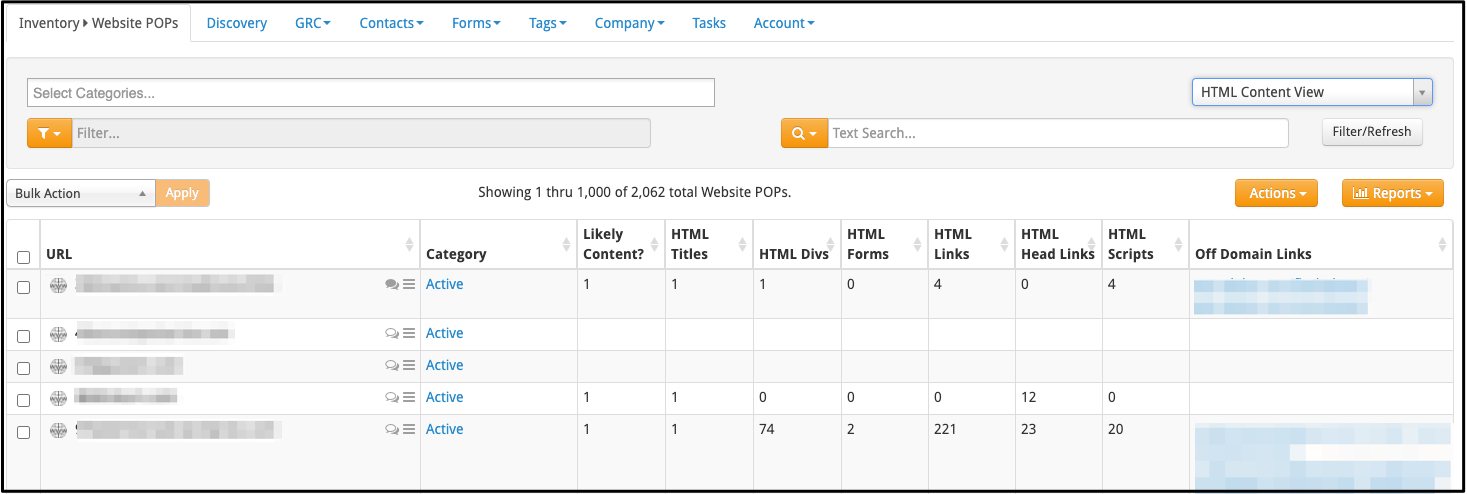Expand the Forms menu
The image size is (1467, 494).
point(476,23)
